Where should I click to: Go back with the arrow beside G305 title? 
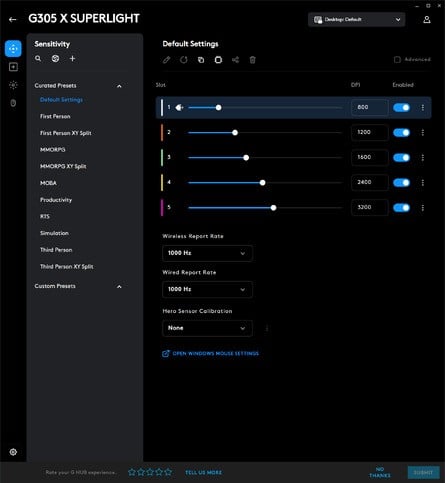click(x=13, y=19)
